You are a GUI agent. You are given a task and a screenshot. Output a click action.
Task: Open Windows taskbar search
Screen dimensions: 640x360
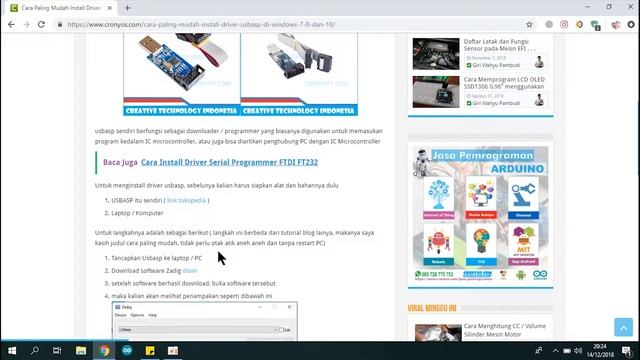click(x=35, y=351)
